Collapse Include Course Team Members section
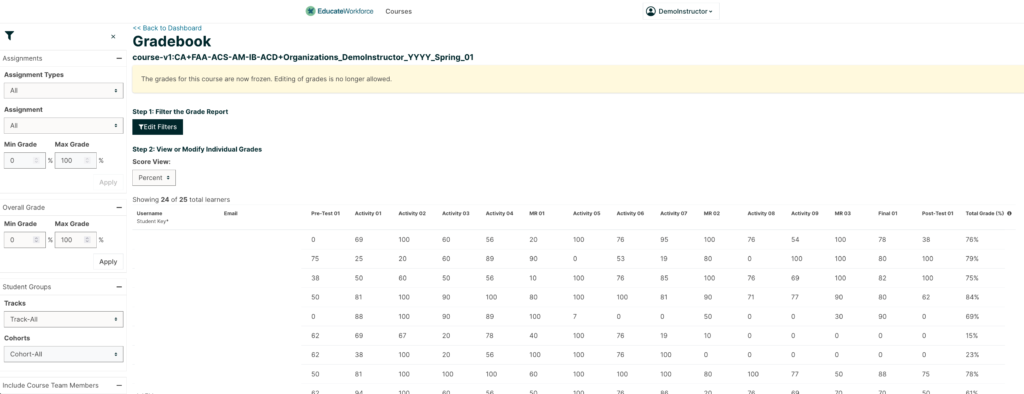The height and width of the screenshot is (394, 1024). (119, 386)
